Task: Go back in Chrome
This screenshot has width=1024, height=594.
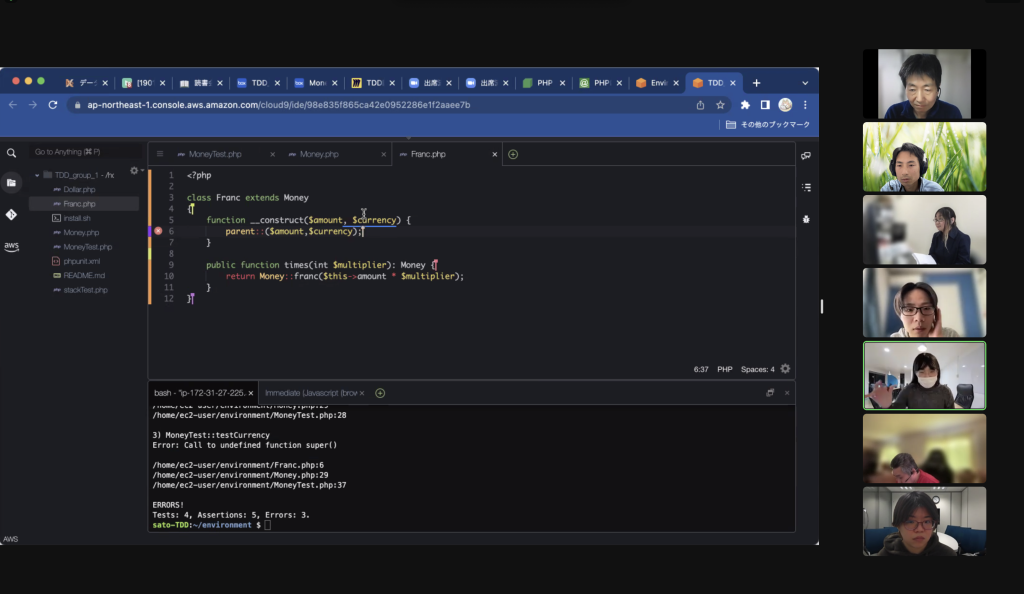Action: point(13,104)
